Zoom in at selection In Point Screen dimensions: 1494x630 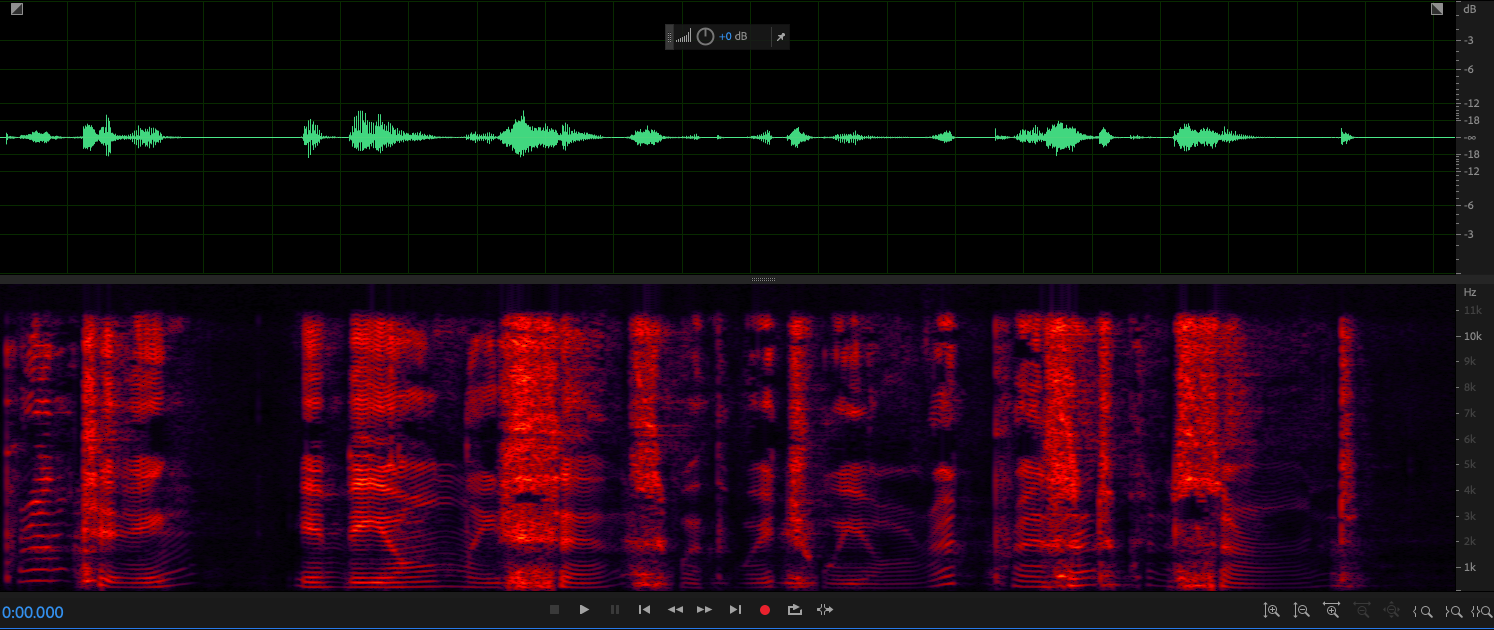1422,610
